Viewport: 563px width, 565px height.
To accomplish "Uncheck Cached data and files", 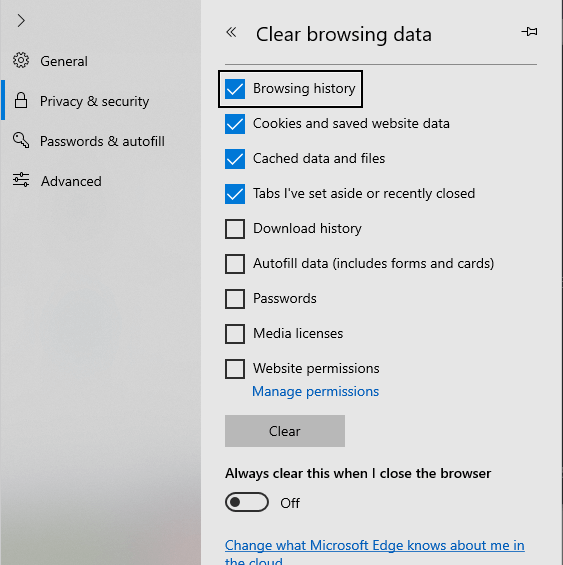I will click(x=235, y=159).
